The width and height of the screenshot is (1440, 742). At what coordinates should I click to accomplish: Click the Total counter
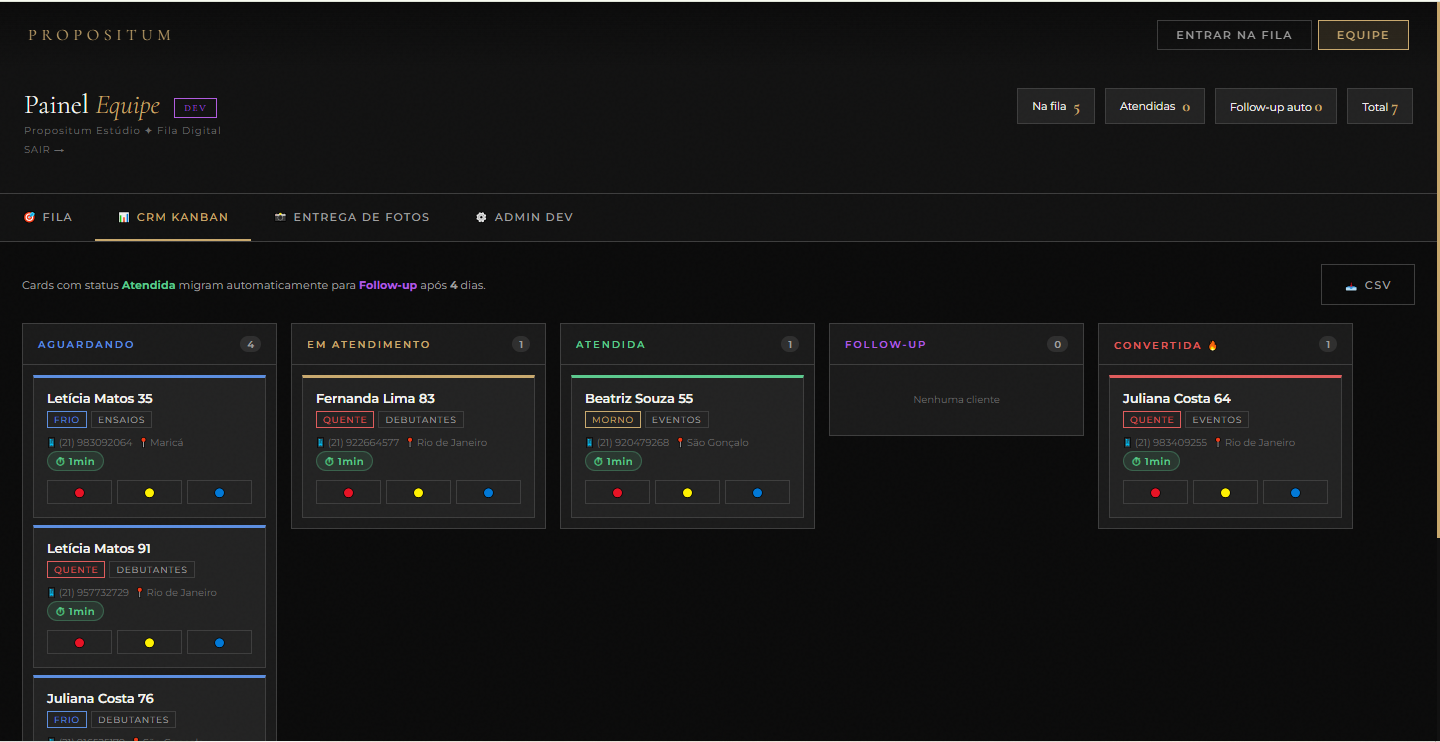coord(1380,106)
